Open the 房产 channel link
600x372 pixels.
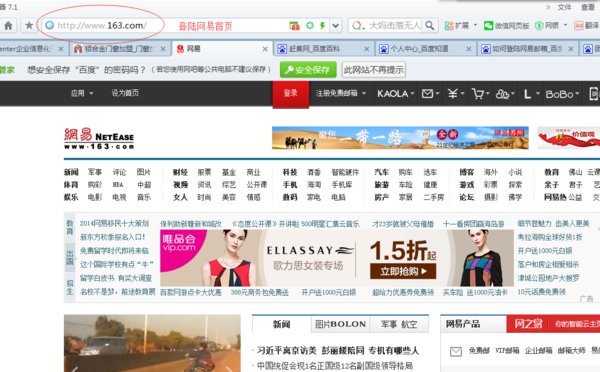click(x=382, y=197)
